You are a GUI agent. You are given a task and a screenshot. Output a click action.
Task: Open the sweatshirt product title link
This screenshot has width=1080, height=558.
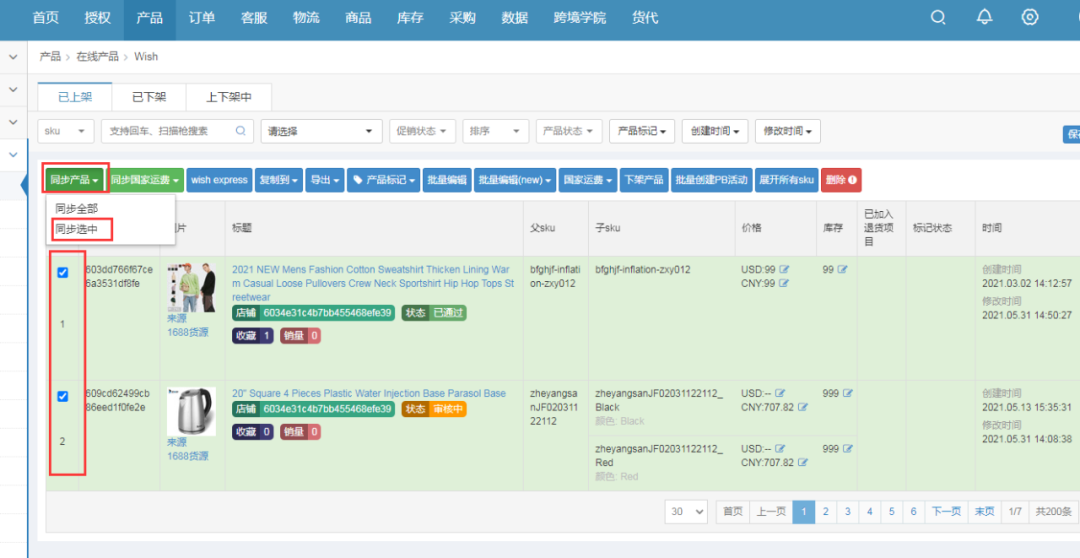click(x=370, y=283)
